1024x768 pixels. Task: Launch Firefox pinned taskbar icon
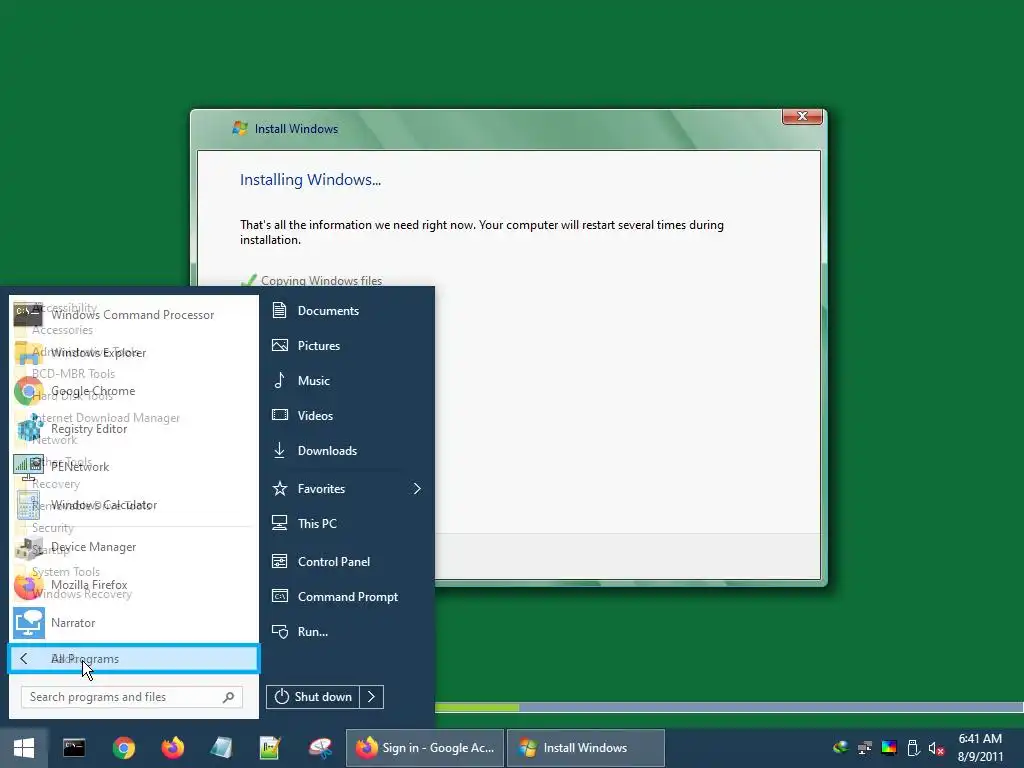click(x=173, y=748)
